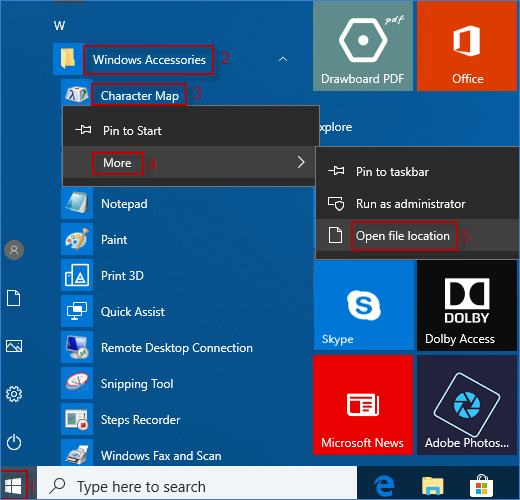520x500 pixels.
Task: Click the Snipping Tool scissors icon
Action: click(77, 383)
